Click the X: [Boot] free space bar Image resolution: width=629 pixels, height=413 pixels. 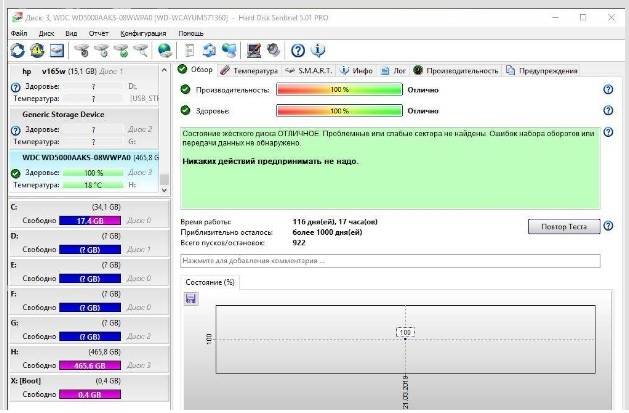click(x=90, y=395)
